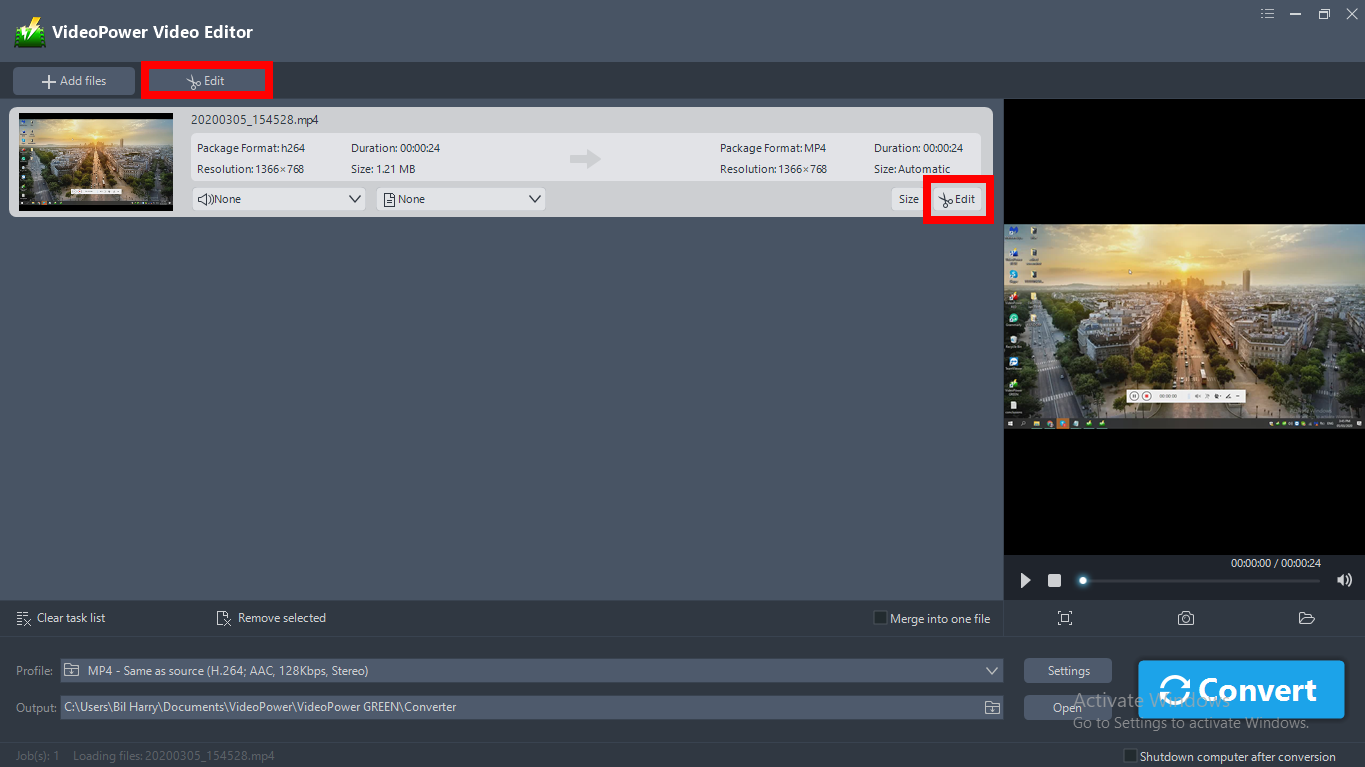
Task: Expand the subtitle None dropdown
Action: pyautogui.click(x=461, y=199)
